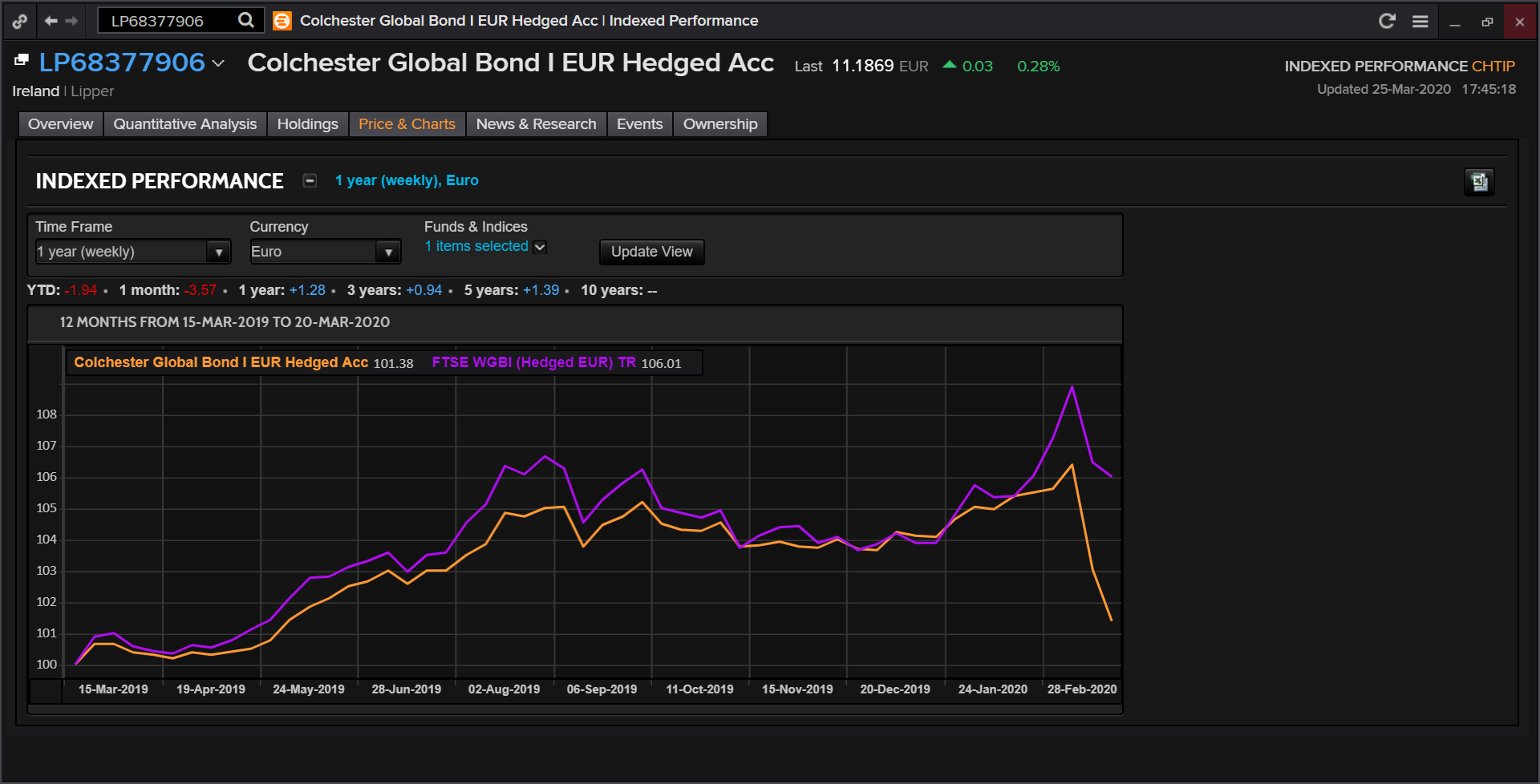The image size is (1540, 784).
Task: Go back with the left arrow
Action: (51, 21)
